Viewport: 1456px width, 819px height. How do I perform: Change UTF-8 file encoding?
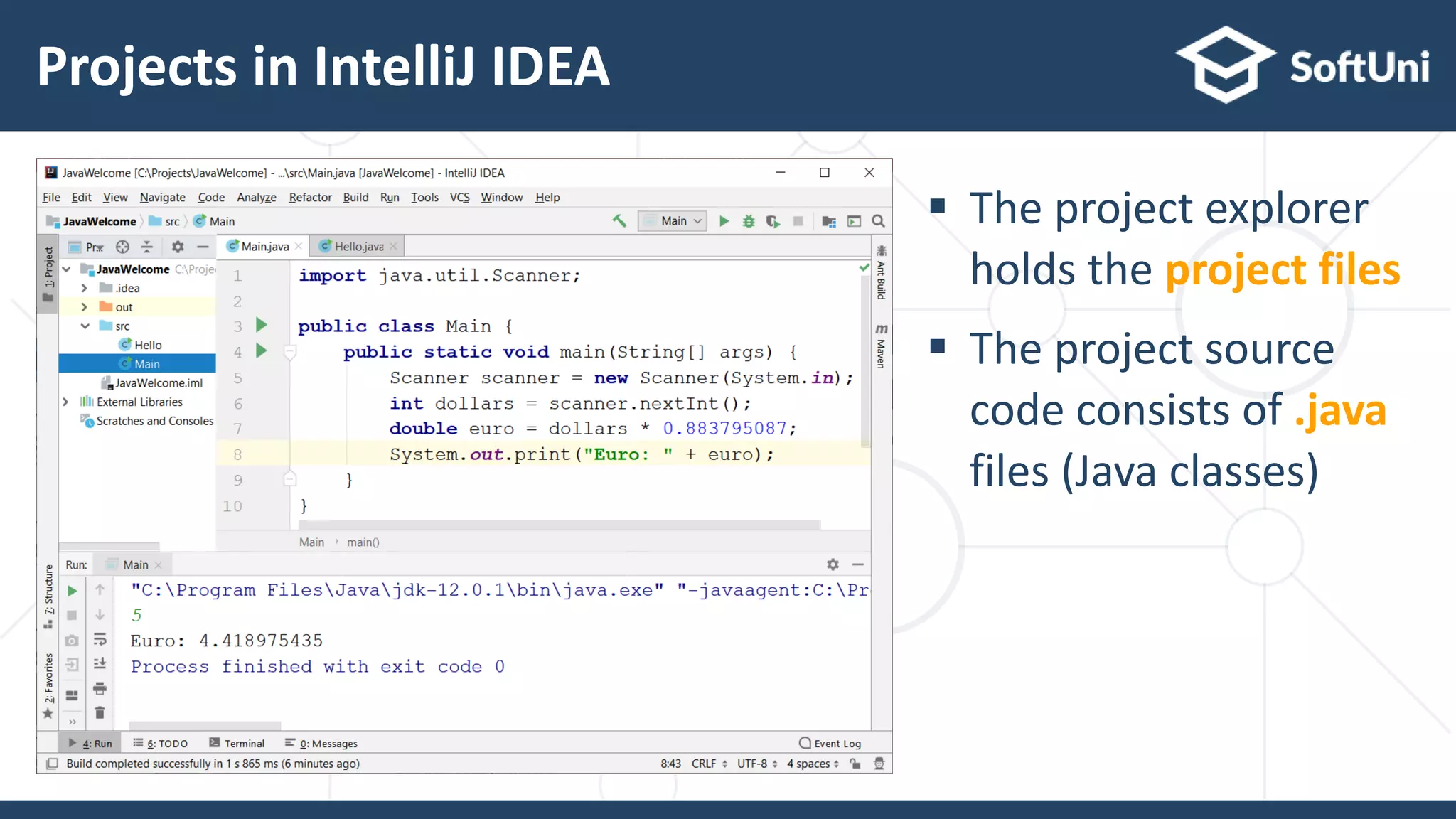click(x=757, y=764)
